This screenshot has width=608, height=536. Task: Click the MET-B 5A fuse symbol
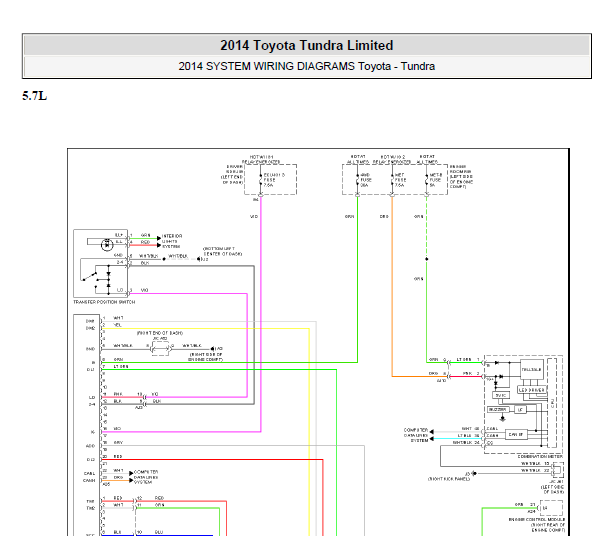427,180
